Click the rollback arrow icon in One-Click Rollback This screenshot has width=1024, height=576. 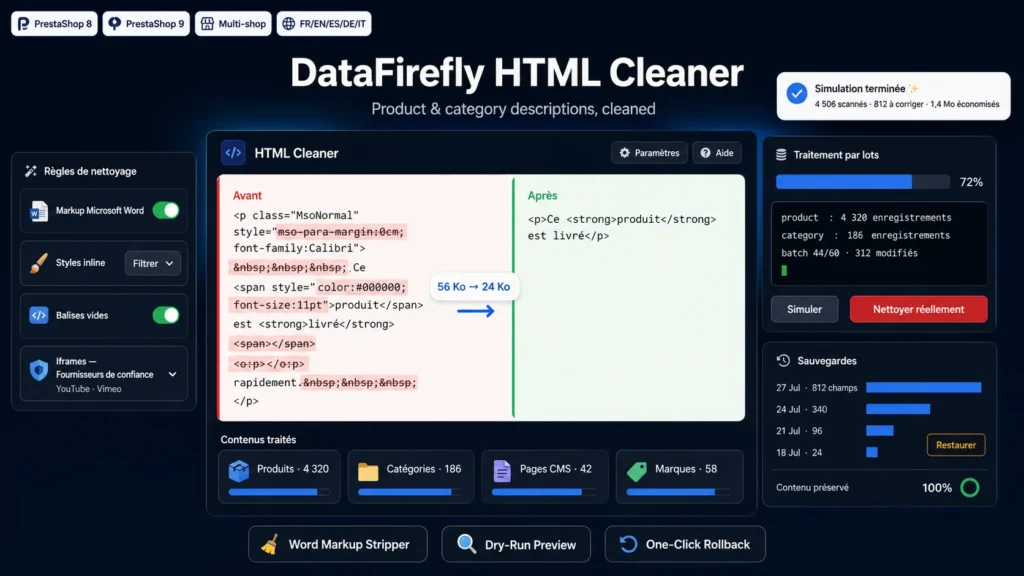point(628,544)
